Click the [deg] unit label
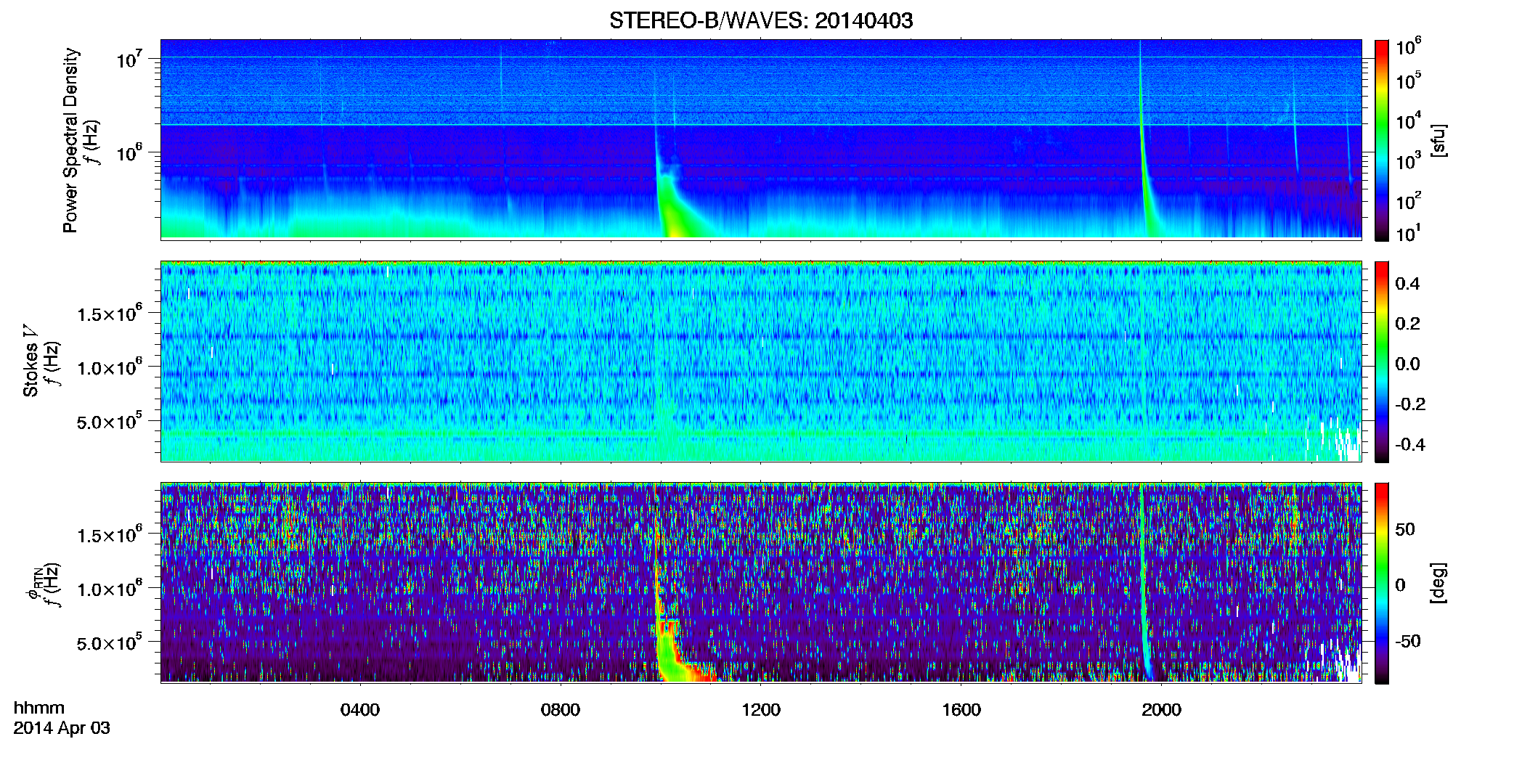 point(1439,583)
